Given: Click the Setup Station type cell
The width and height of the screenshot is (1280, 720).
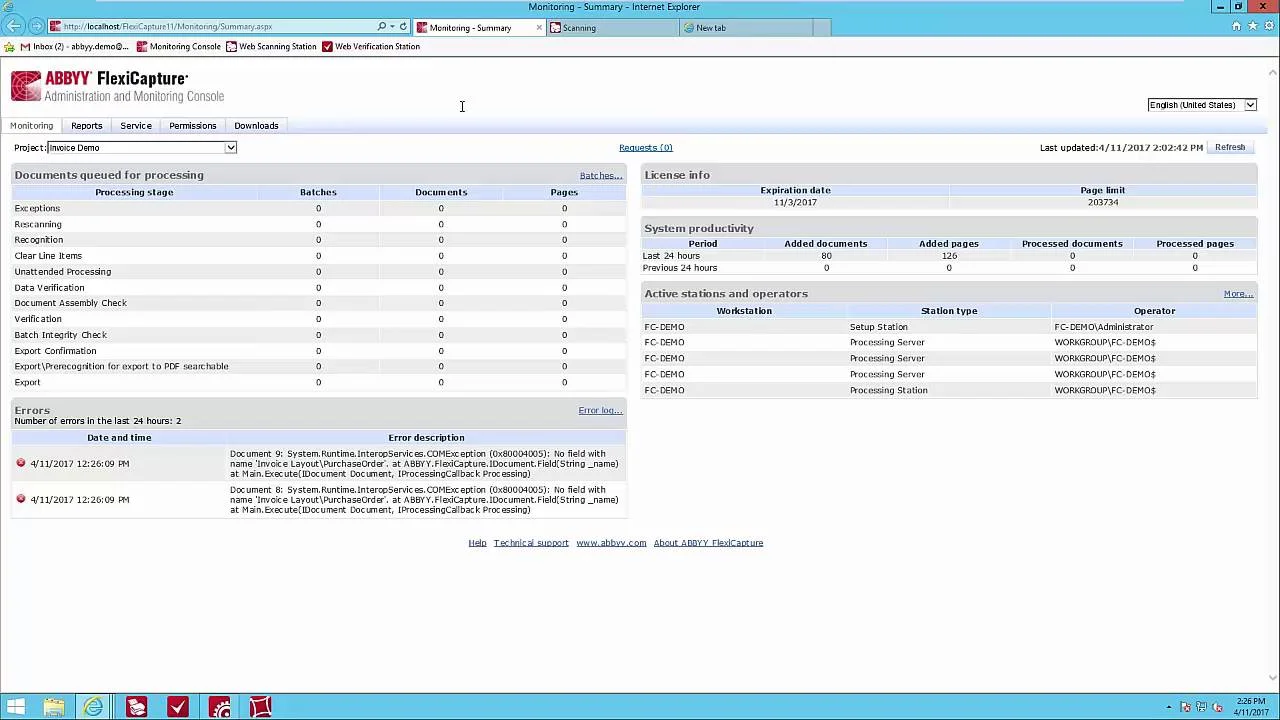Looking at the screenshot, I should (879, 327).
